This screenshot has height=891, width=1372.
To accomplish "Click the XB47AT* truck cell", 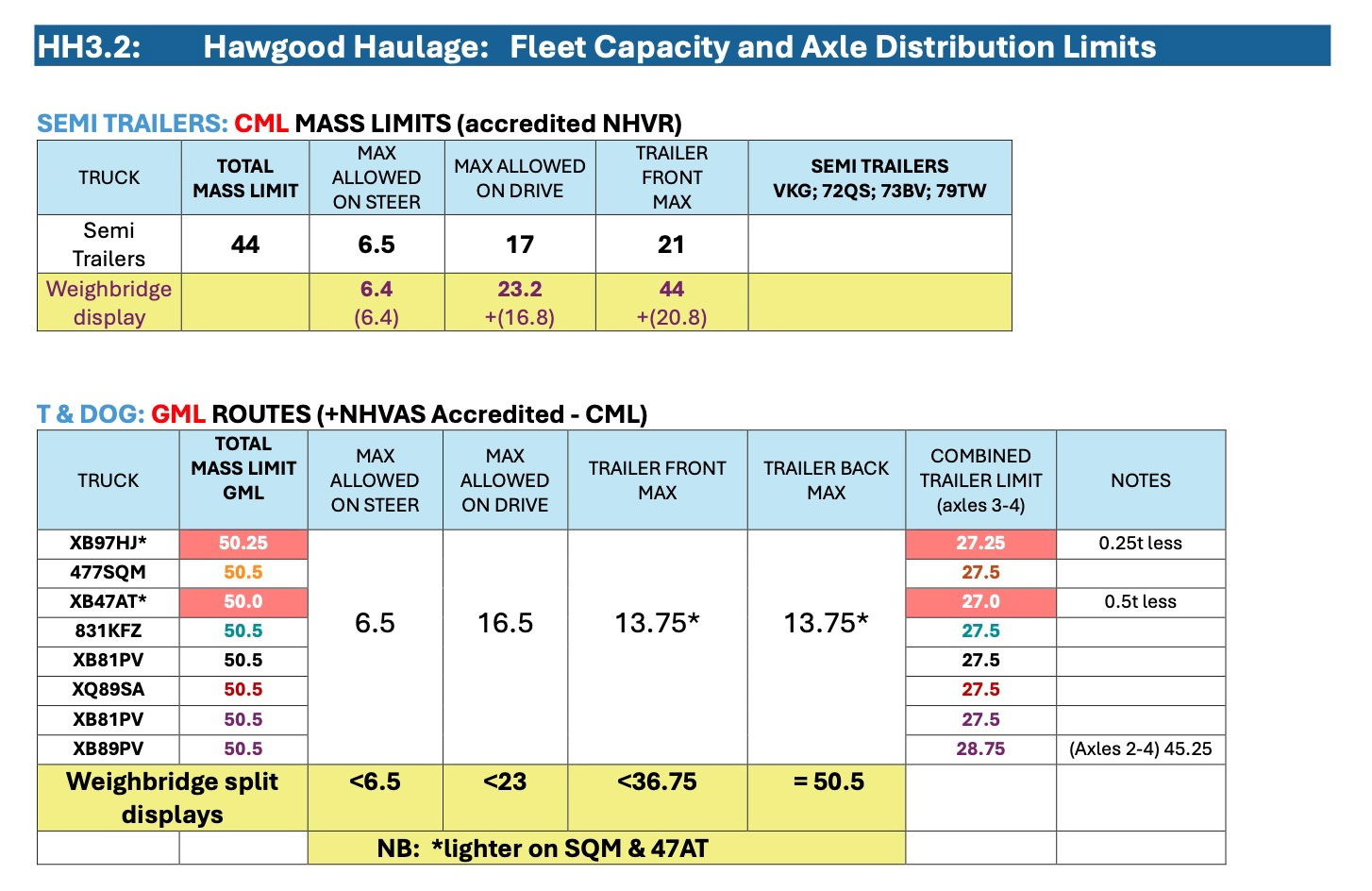I will point(109,602).
